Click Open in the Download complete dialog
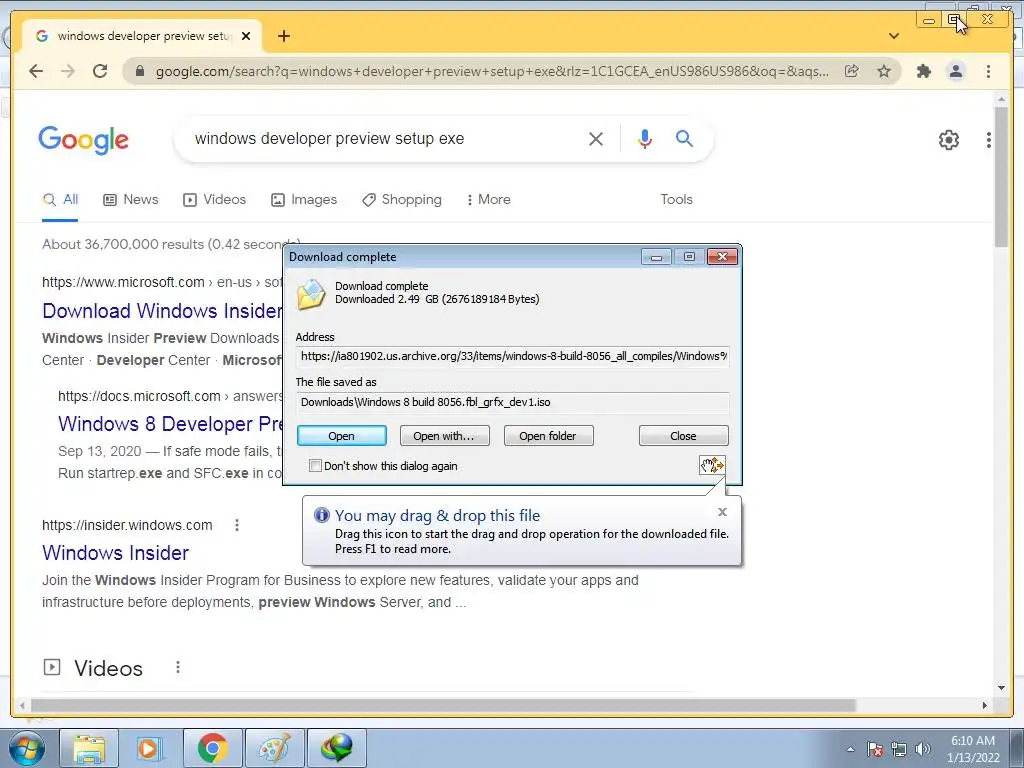Viewport: 1024px width, 768px height. point(342,436)
